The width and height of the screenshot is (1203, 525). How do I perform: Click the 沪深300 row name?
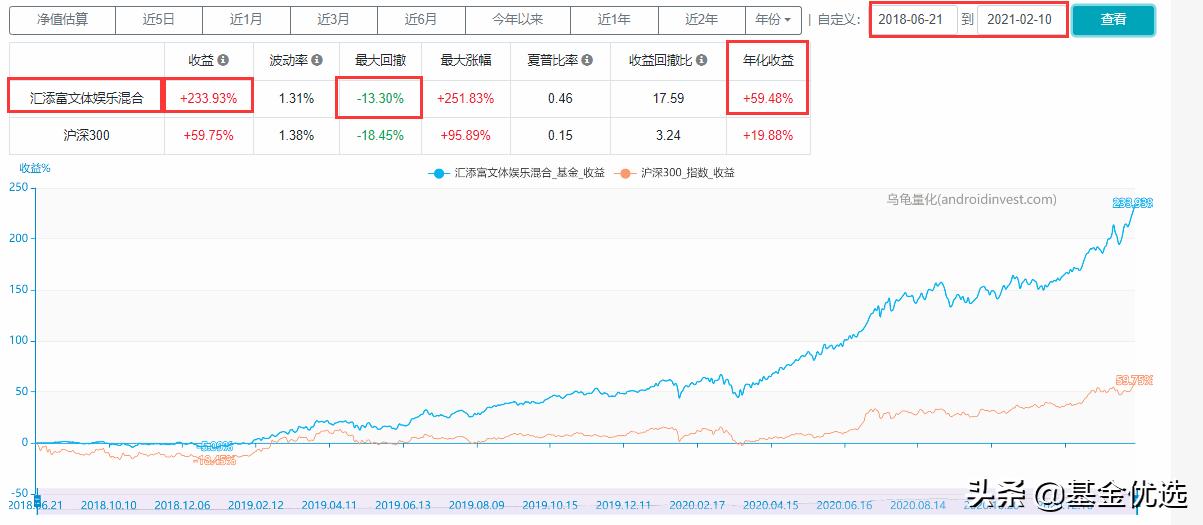(87, 136)
